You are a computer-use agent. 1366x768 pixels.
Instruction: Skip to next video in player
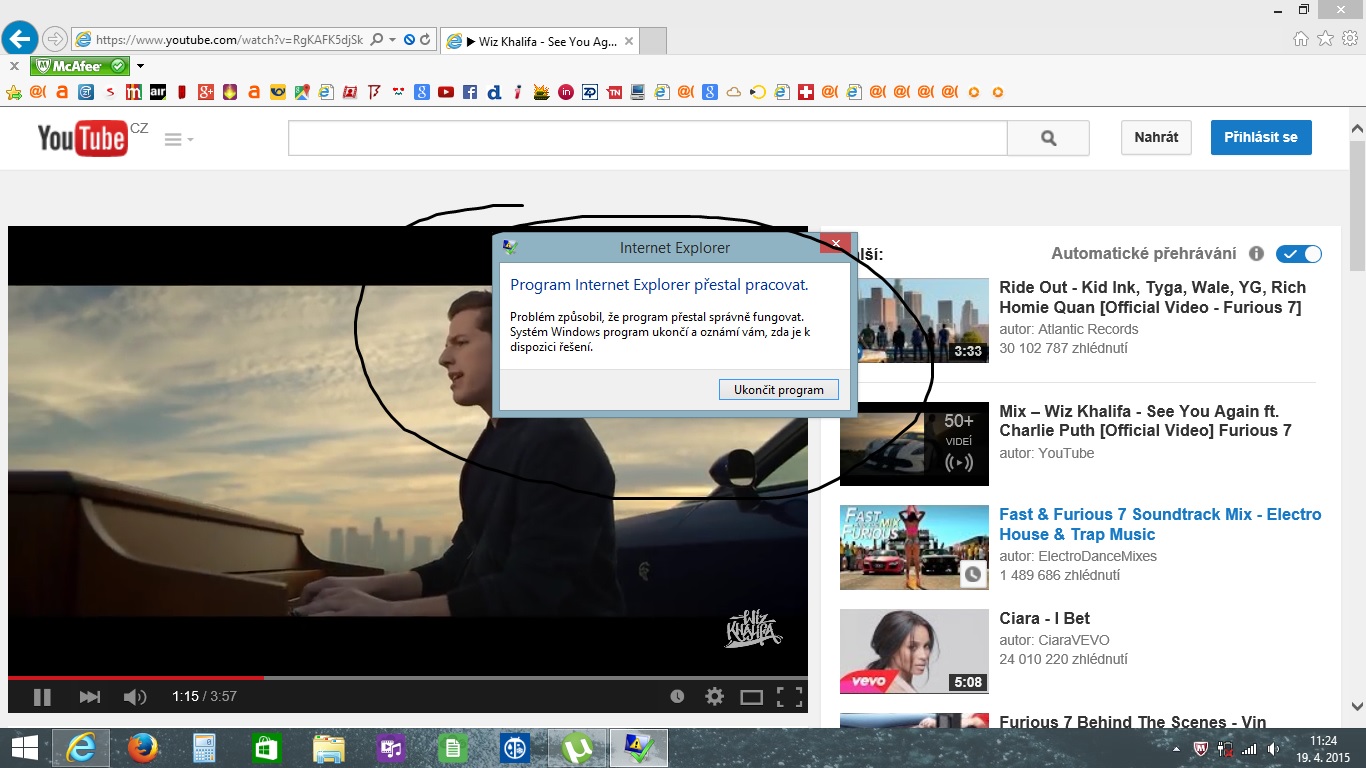pos(90,697)
